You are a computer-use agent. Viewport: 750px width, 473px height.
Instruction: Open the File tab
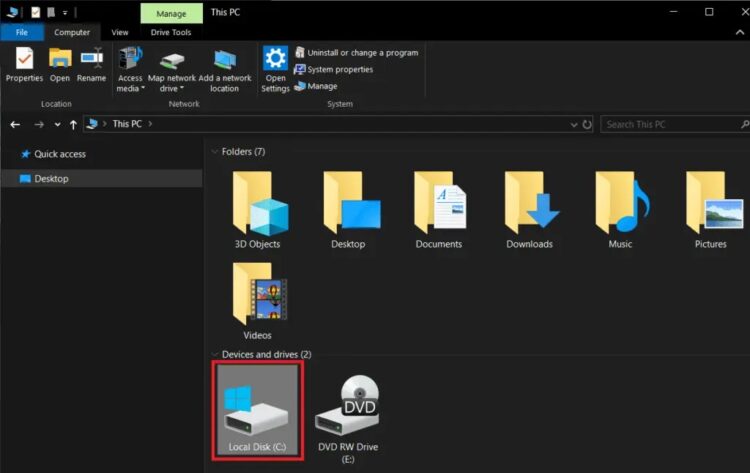22,32
